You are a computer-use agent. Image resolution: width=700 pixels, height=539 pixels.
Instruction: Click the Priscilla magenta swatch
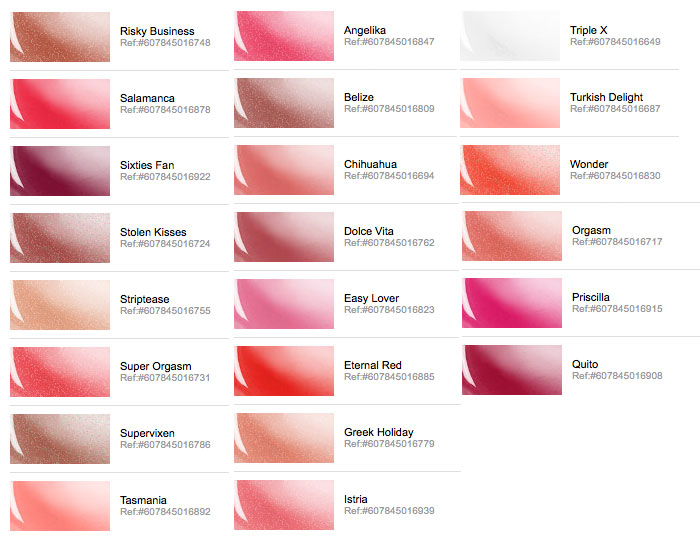pos(512,303)
